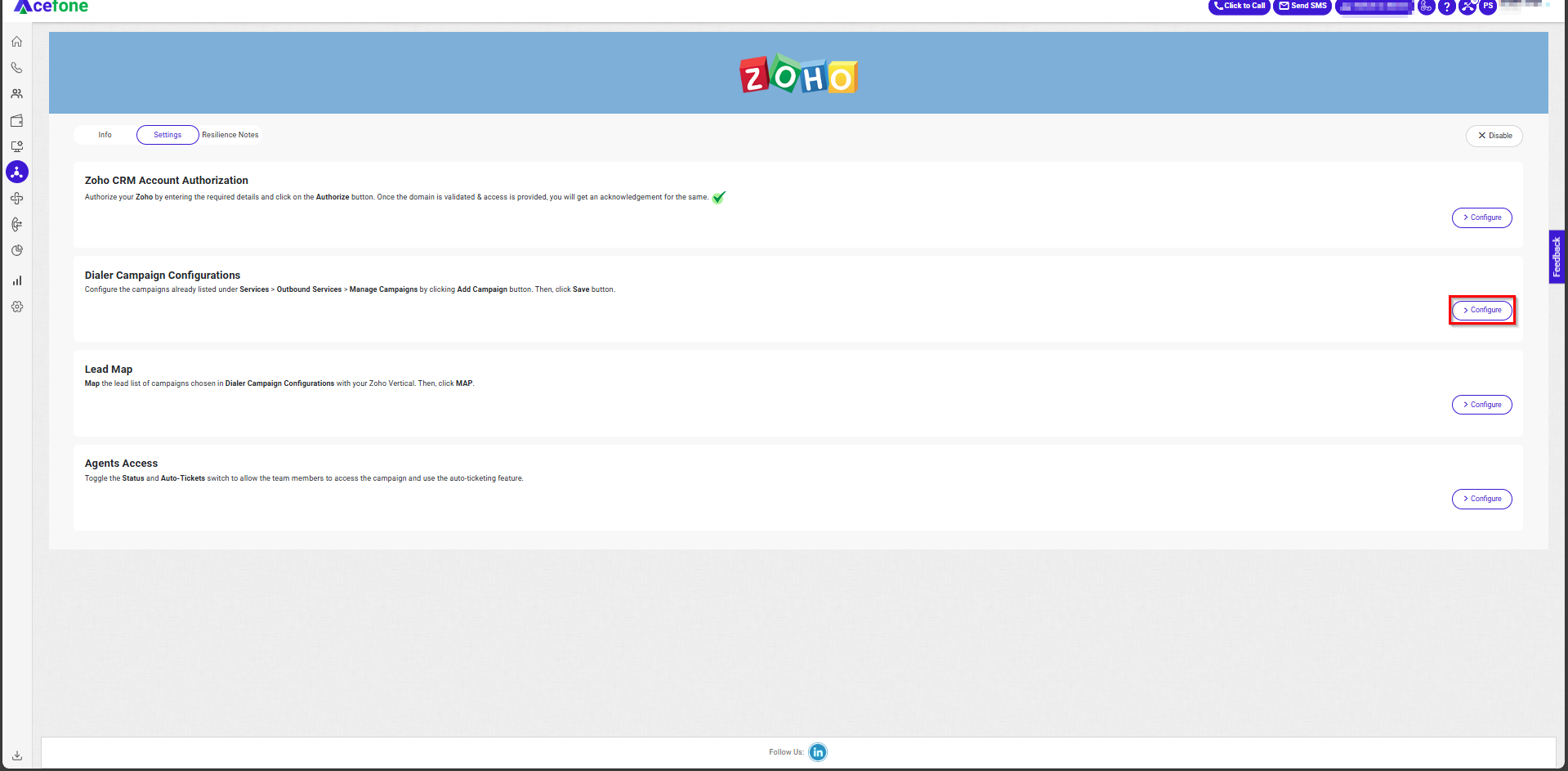Click the 'Agents Access' heading
Image resolution: width=1568 pixels, height=771 pixels.
point(121,464)
